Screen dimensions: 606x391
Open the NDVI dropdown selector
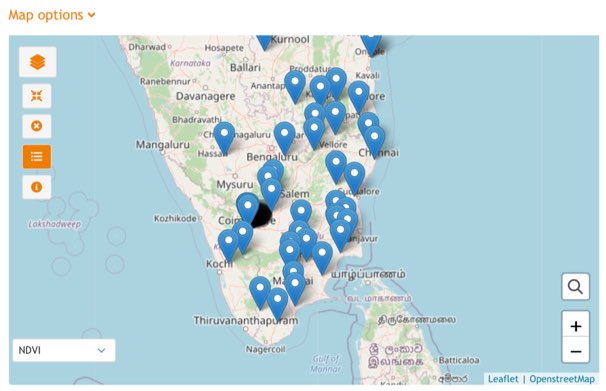[x=64, y=350]
